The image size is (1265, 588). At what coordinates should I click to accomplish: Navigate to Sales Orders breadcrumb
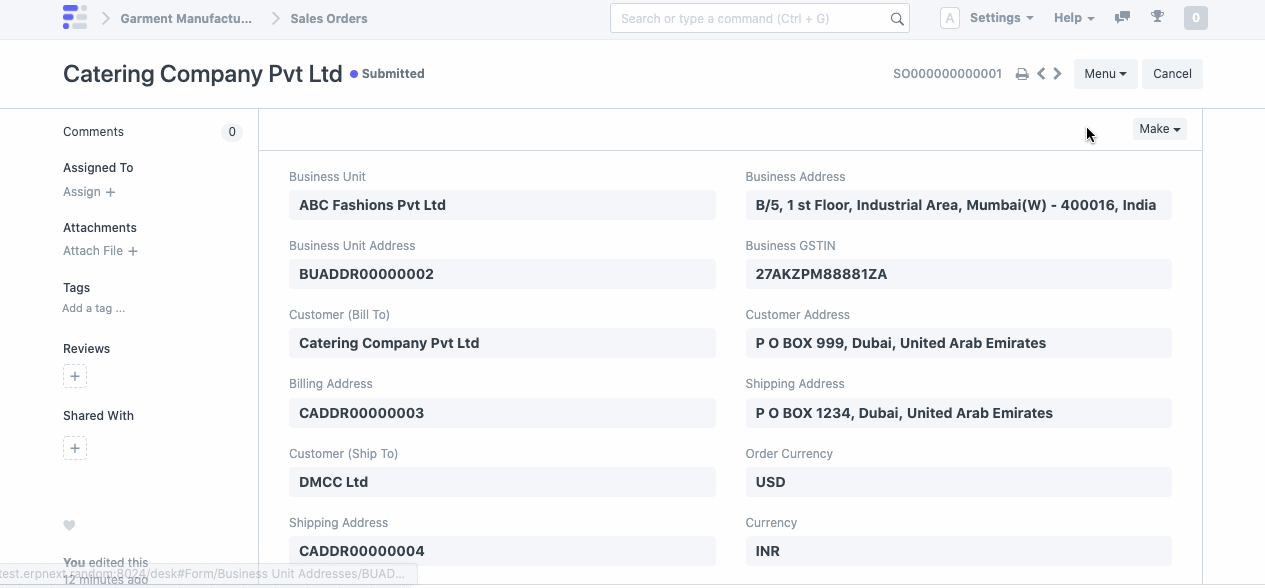pos(329,18)
